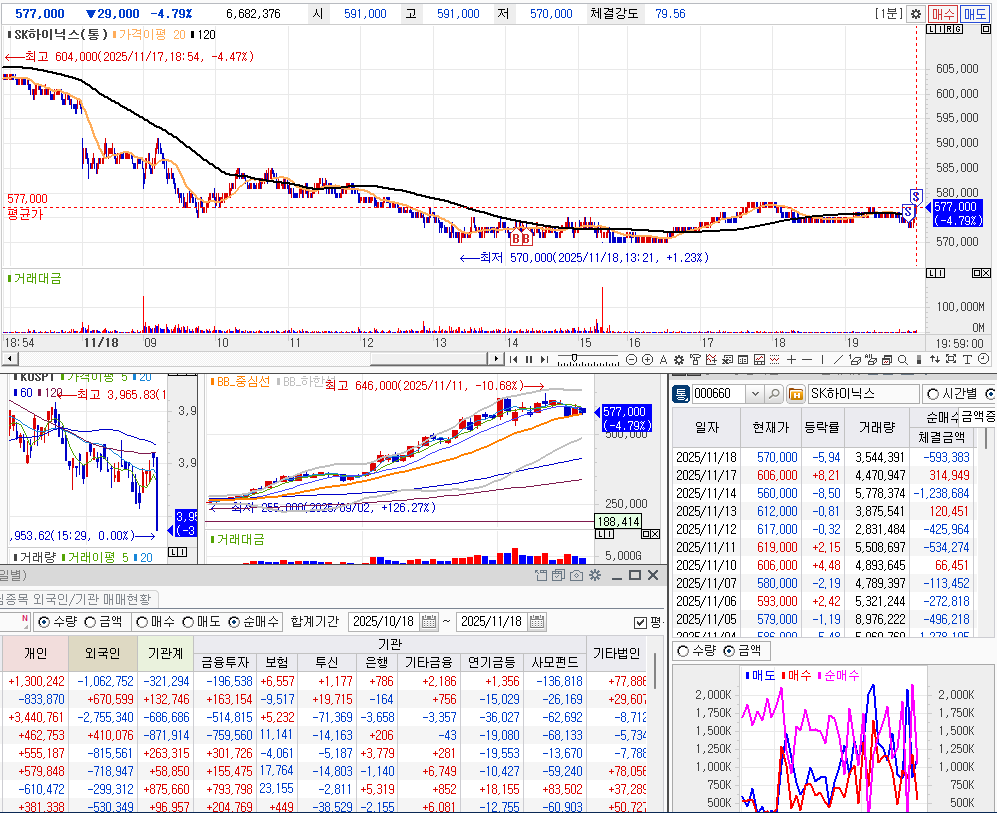Click the SK하이닉스 stock name field

click(863, 394)
